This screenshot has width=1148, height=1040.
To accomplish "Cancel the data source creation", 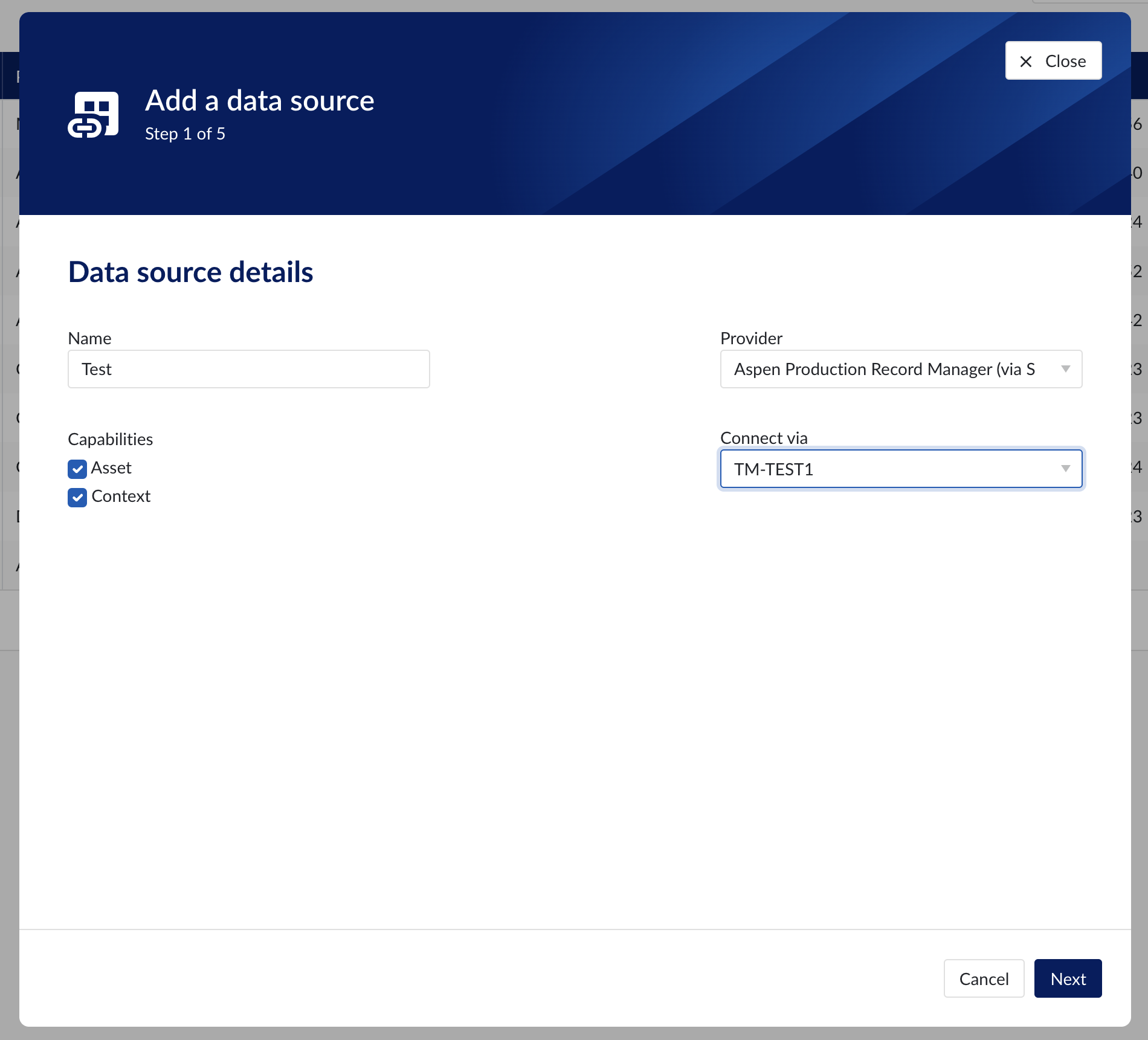I will pos(983,978).
